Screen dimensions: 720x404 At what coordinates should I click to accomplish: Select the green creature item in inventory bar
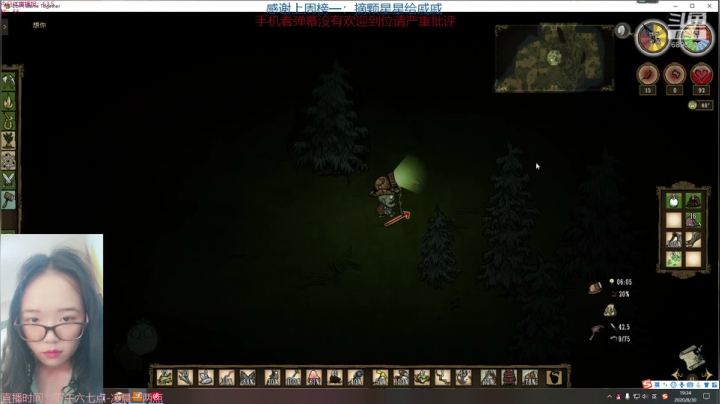pyautogui.click(x=422, y=377)
